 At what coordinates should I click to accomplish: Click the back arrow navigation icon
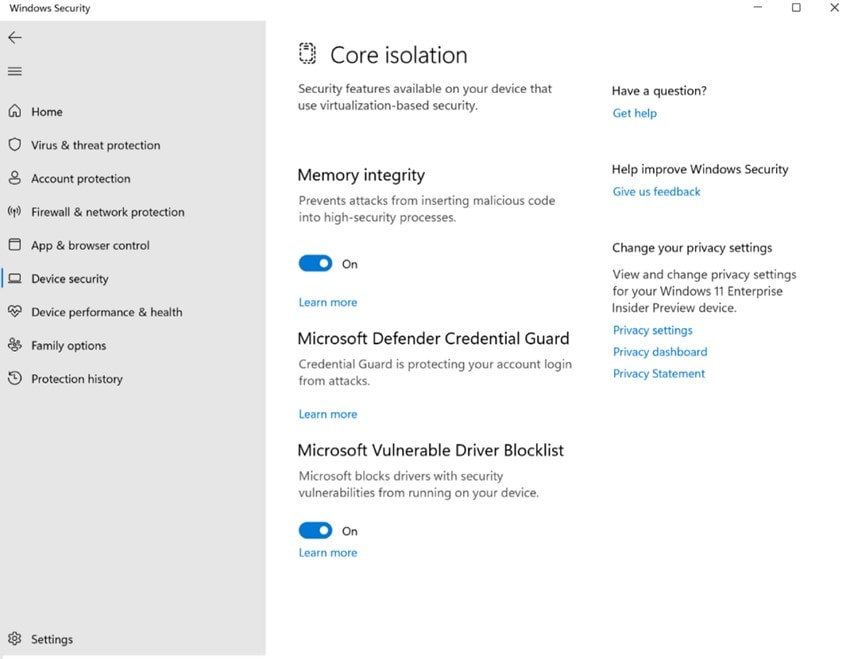pyautogui.click(x=15, y=37)
